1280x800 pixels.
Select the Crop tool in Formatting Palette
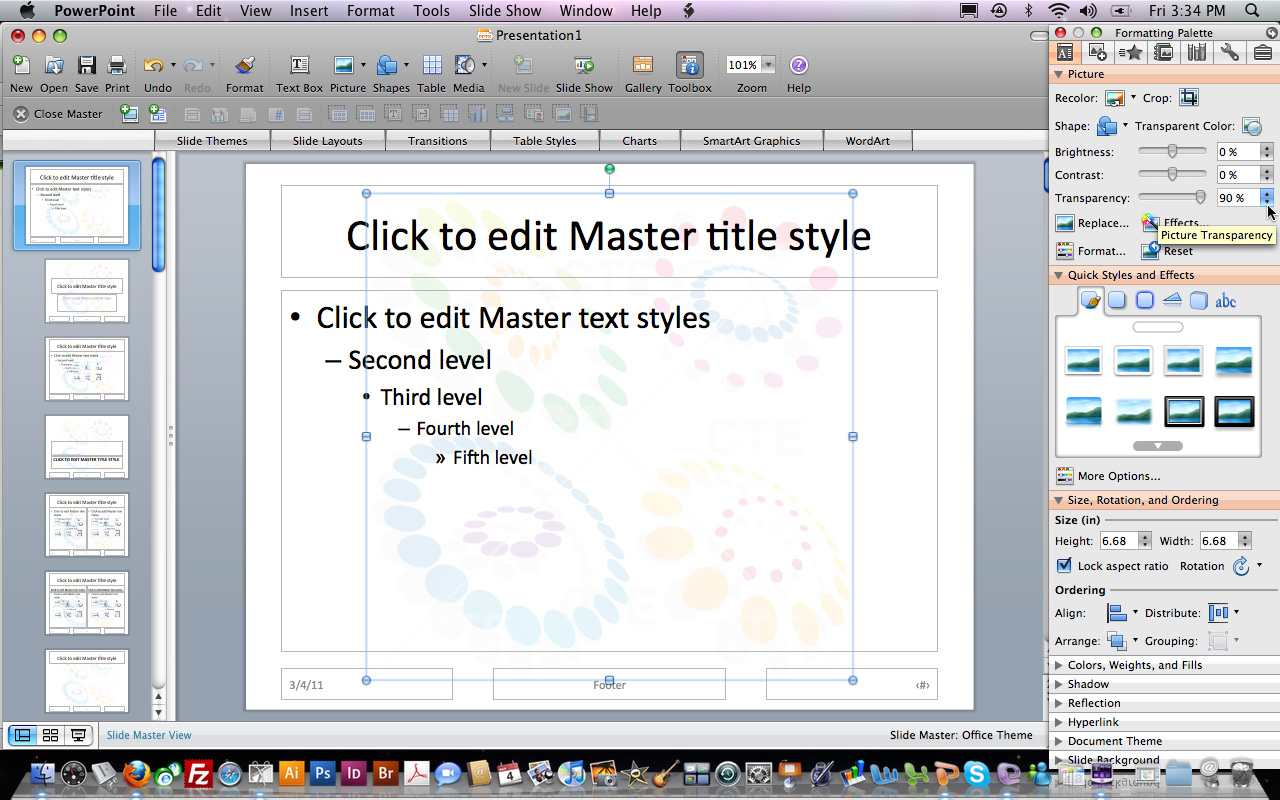1188,98
